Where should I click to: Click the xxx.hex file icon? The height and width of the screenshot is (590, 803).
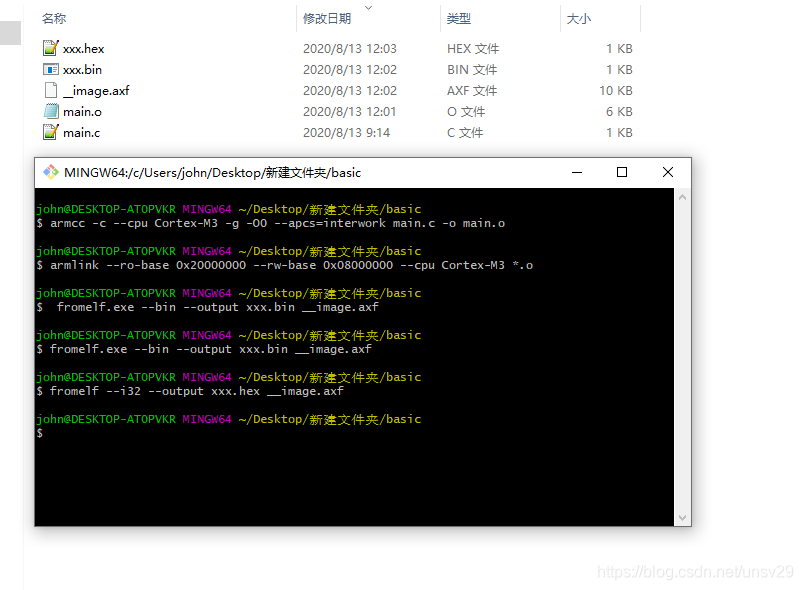(51, 48)
